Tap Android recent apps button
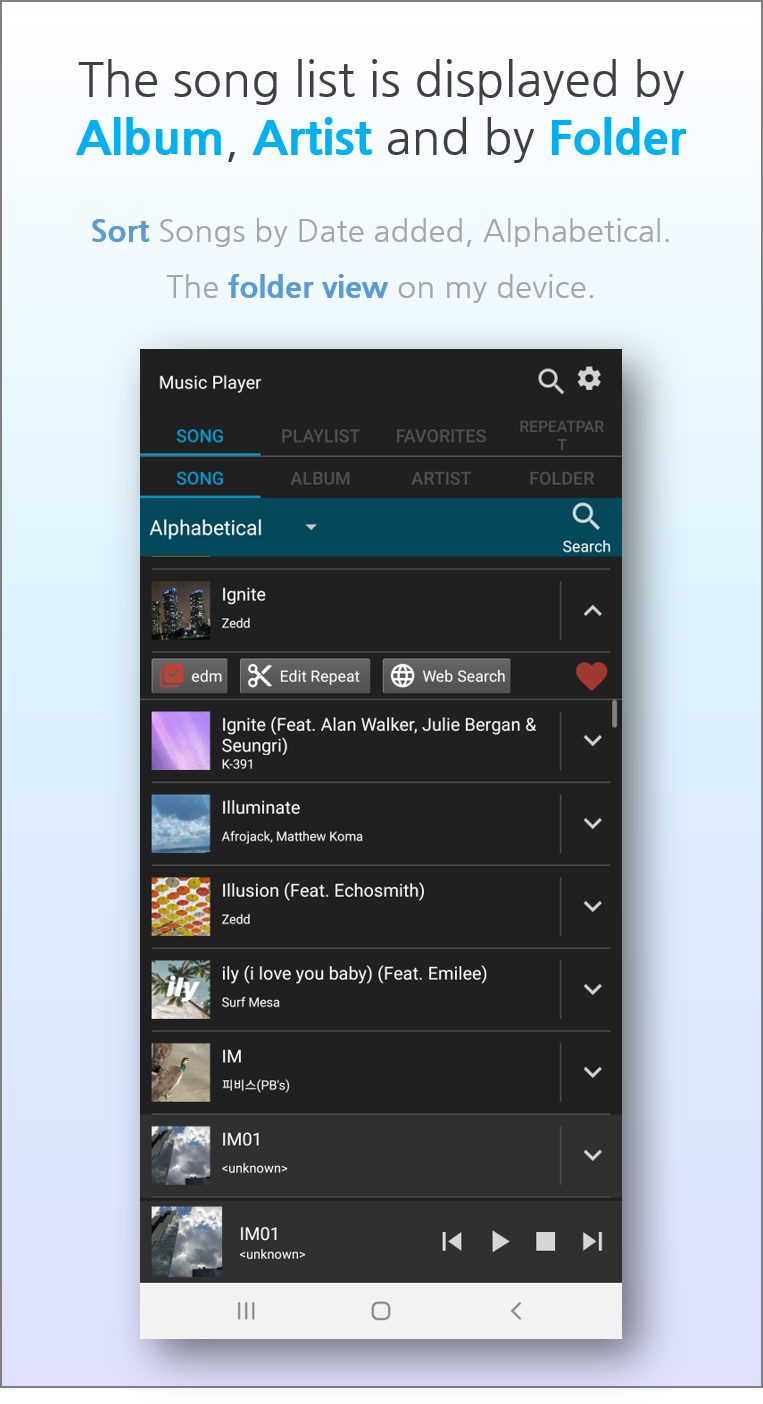This screenshot has width=763, height=1404. [x=246, y=1311]
